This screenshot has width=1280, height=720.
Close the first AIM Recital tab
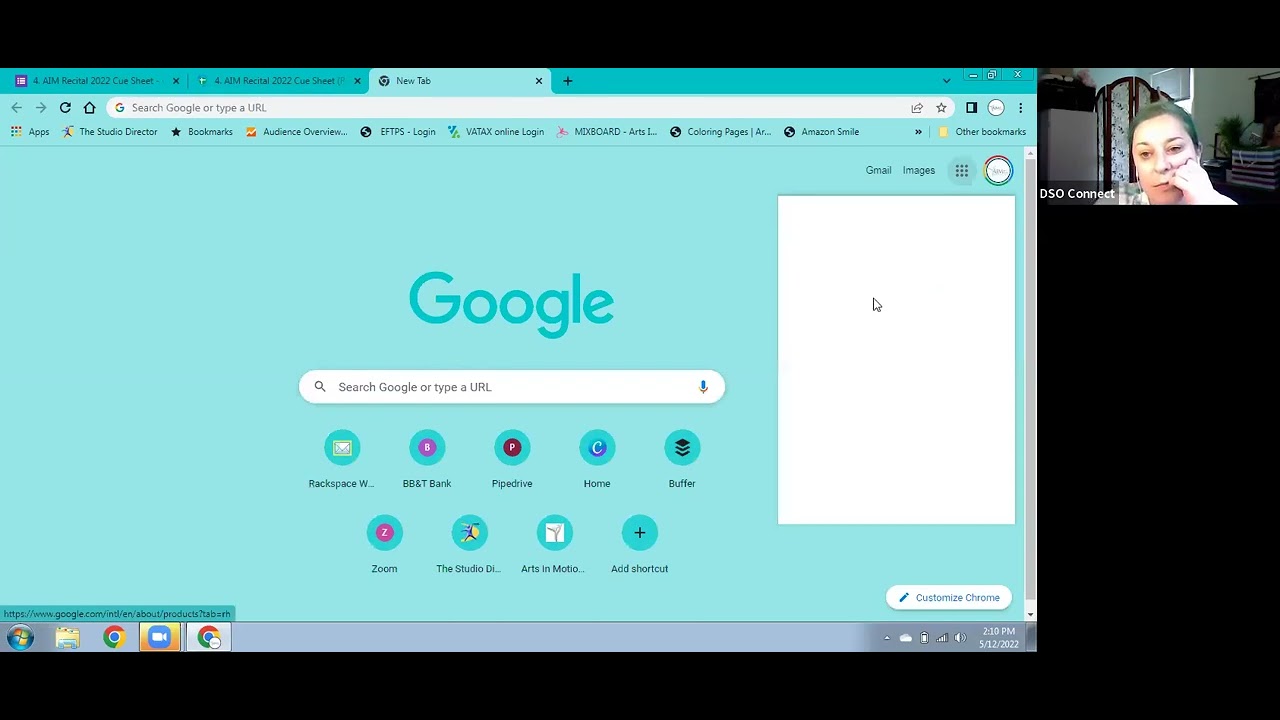coord(176,81)
